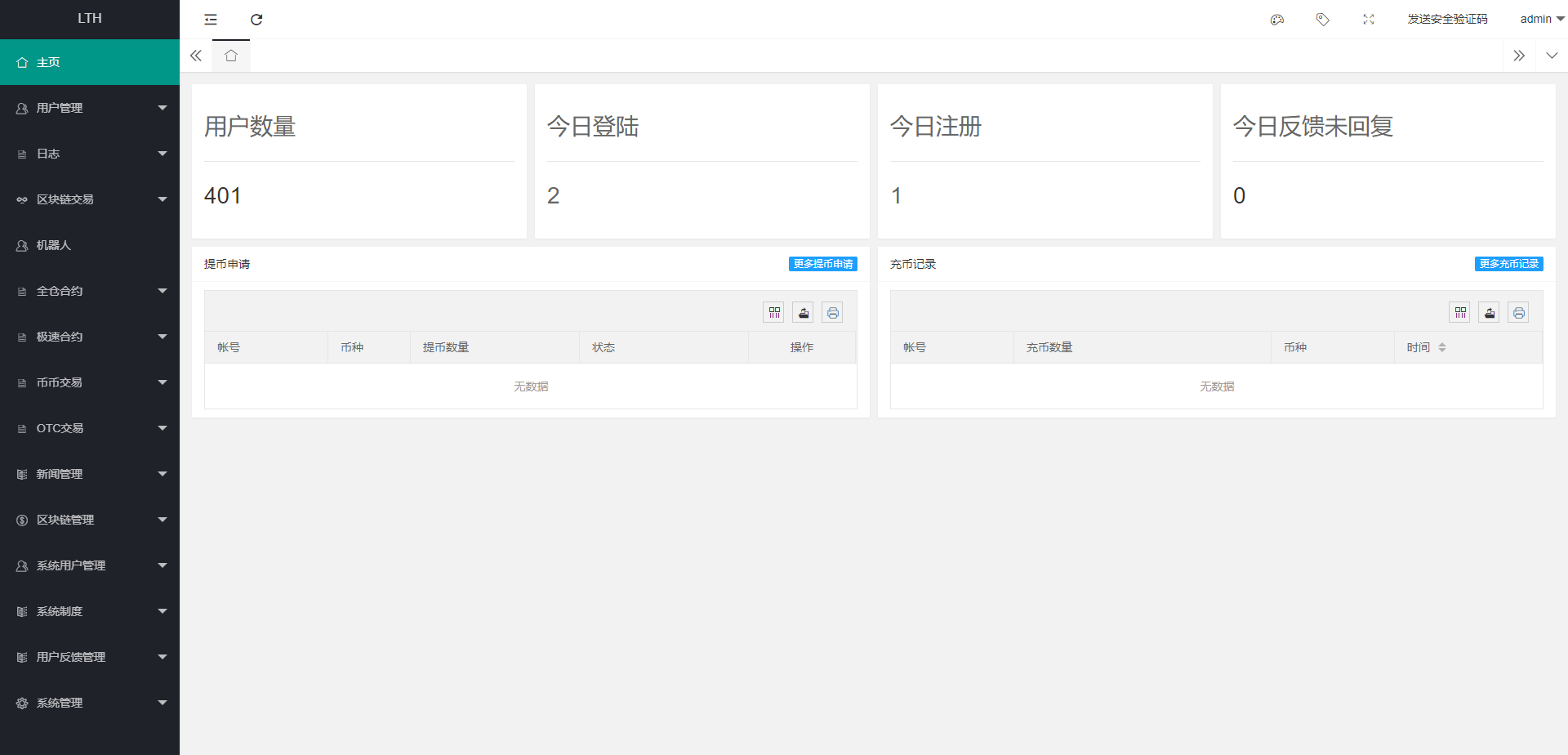This screenshot has width=1568, height=755.
Task: Open column filter icon in 提币申请 table
Action: click(774, 313)
